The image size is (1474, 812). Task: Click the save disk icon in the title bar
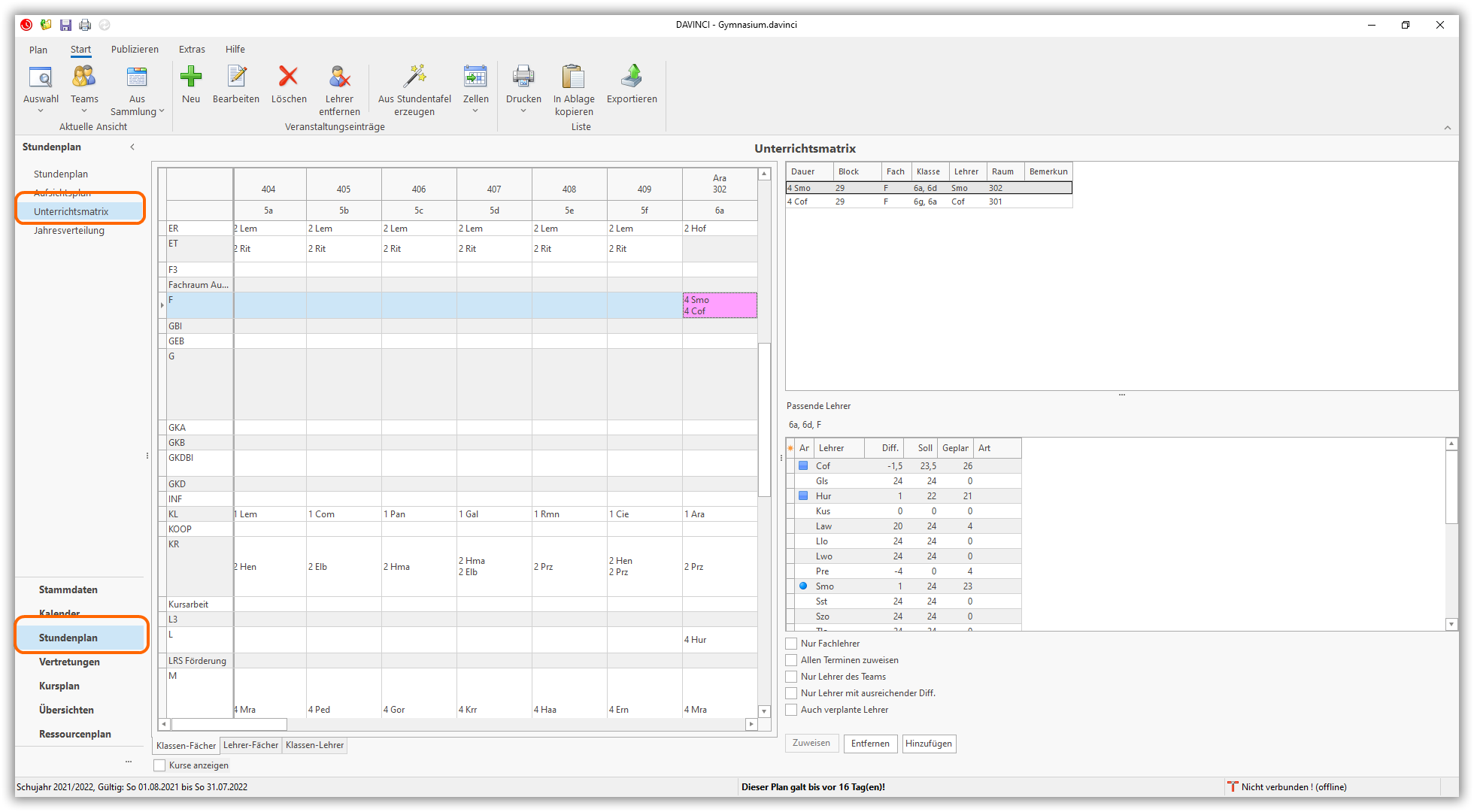(65, 25)
